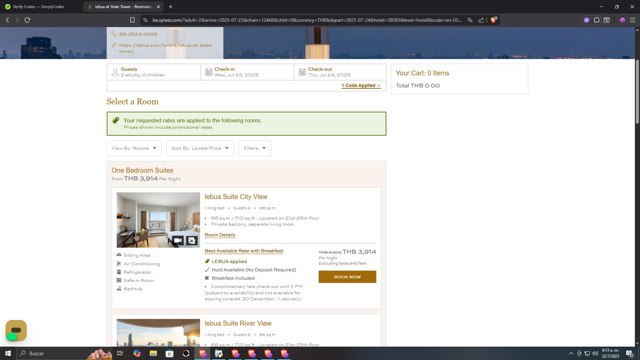
Task: Open the Windows Start menu
Action: 8,353
